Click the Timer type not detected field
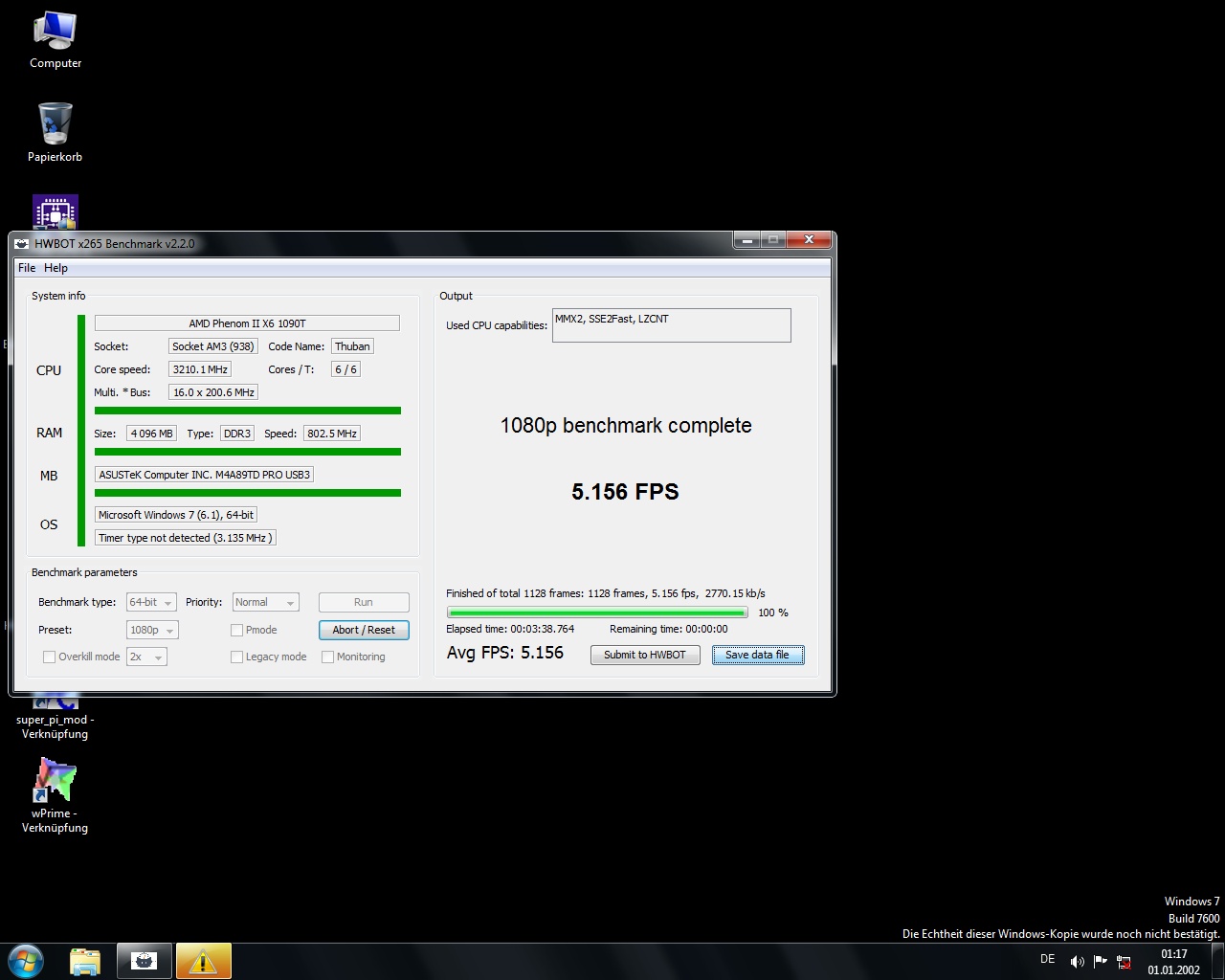The height and width of the screenshot is (980, 1225). pyautogui.click(x=186, y=538)
